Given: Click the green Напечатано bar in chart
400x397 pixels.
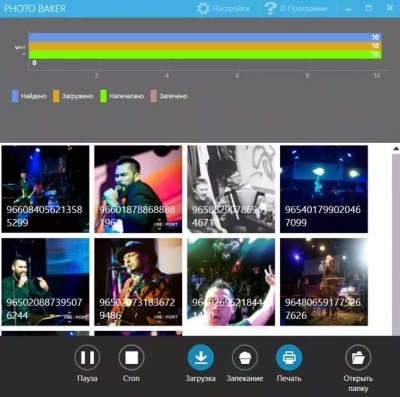Looking at the screenshot, I should 205,54.
